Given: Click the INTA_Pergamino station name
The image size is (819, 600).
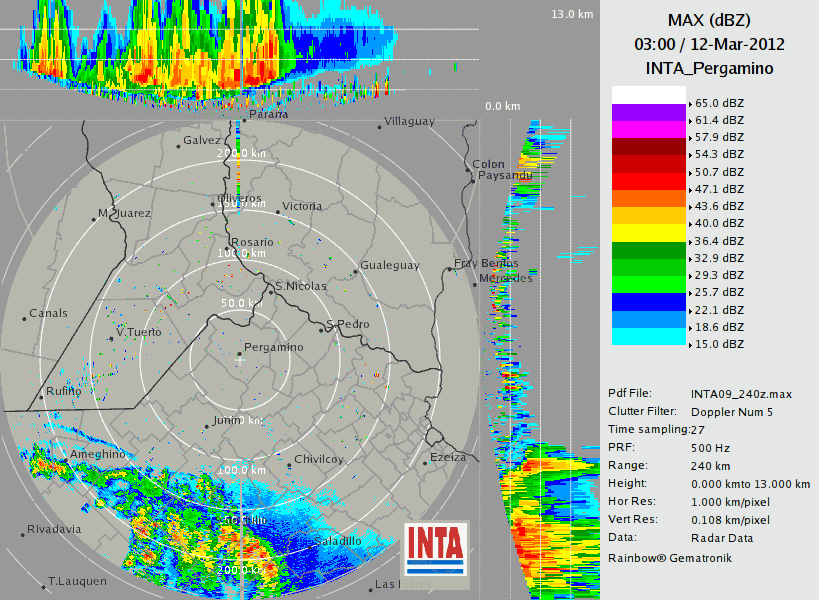Looking at the screenshot, I should click(x=709, y=68).
